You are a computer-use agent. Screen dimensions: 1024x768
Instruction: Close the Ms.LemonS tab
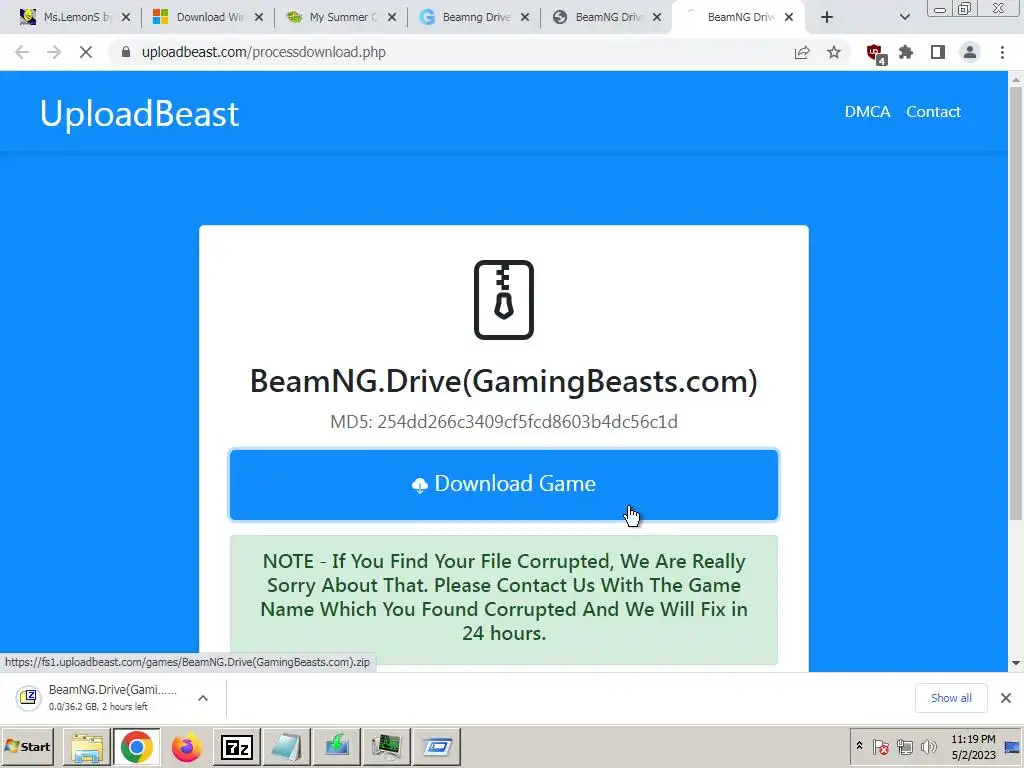tap(126, 17)
